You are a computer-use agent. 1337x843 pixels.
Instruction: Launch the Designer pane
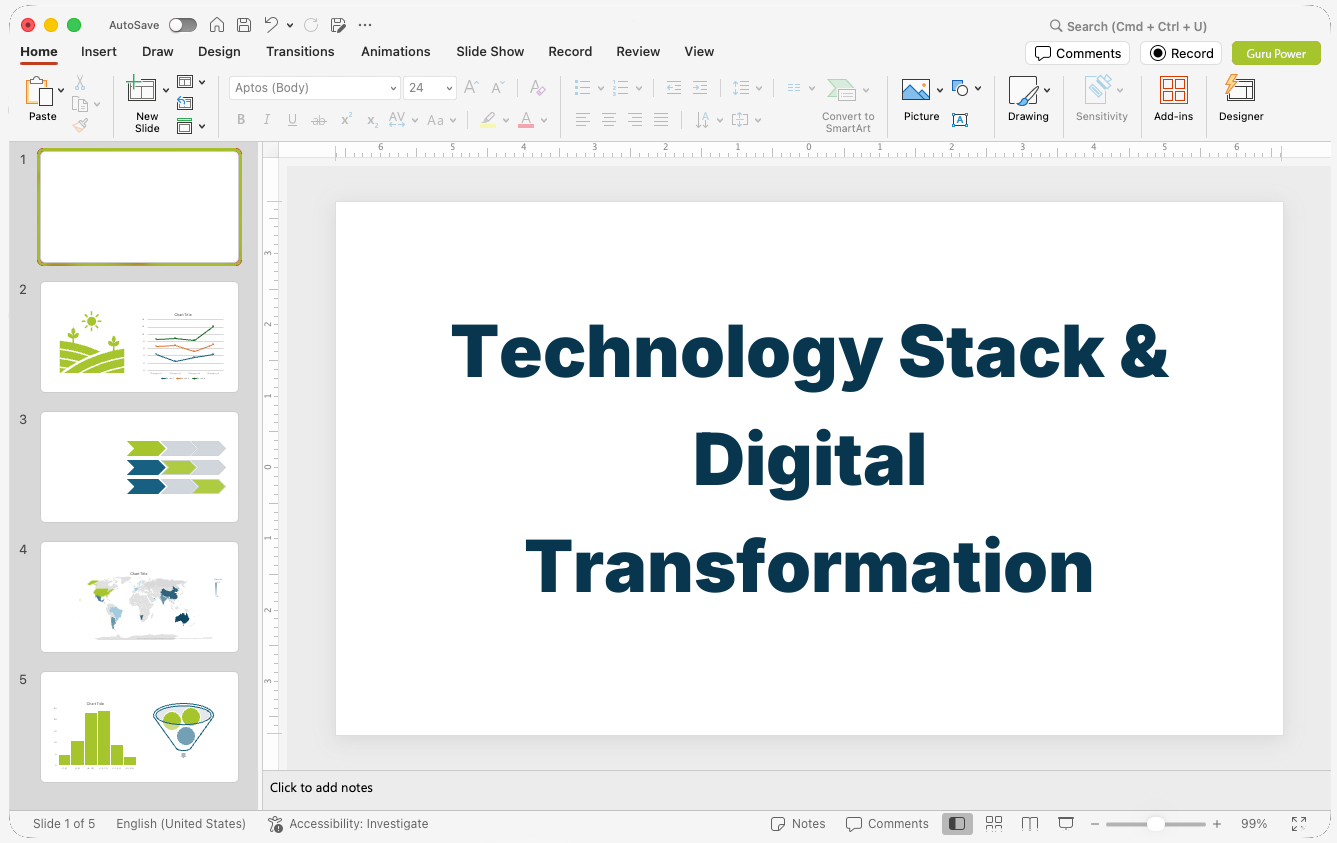1241,100
